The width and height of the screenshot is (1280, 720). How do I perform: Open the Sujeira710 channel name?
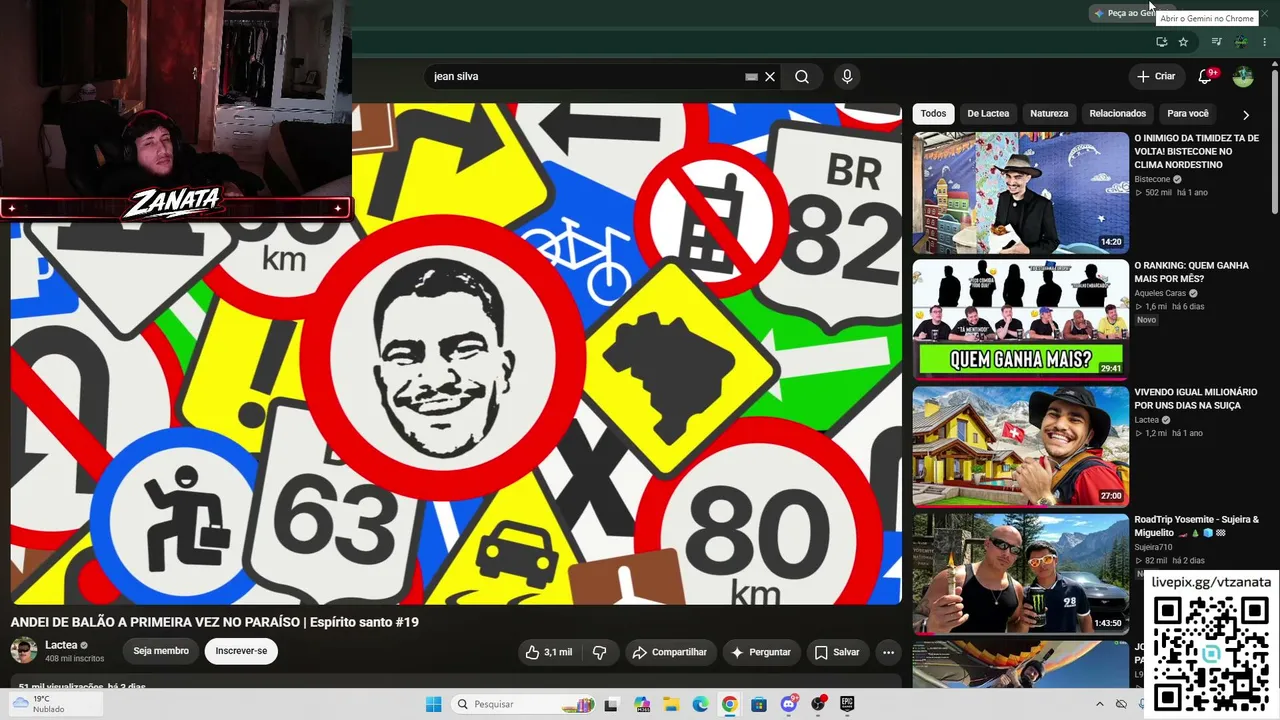(x=1153, y=548)
